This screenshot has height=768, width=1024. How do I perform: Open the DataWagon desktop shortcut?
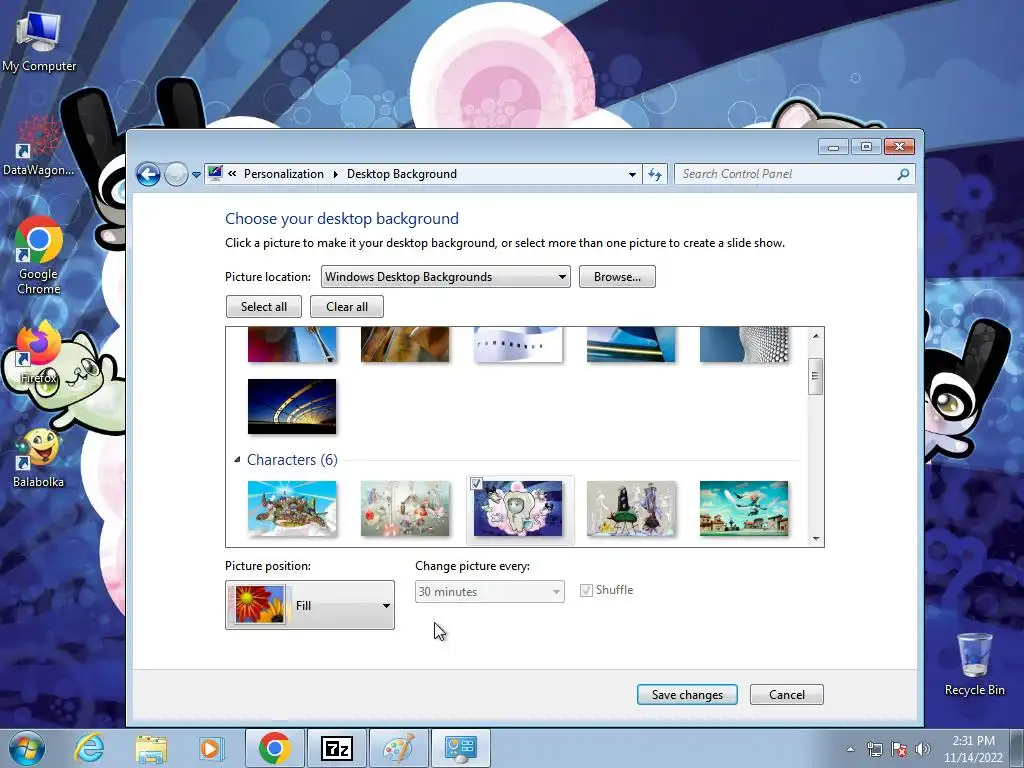pyautogui.click(x=39, y=147)
